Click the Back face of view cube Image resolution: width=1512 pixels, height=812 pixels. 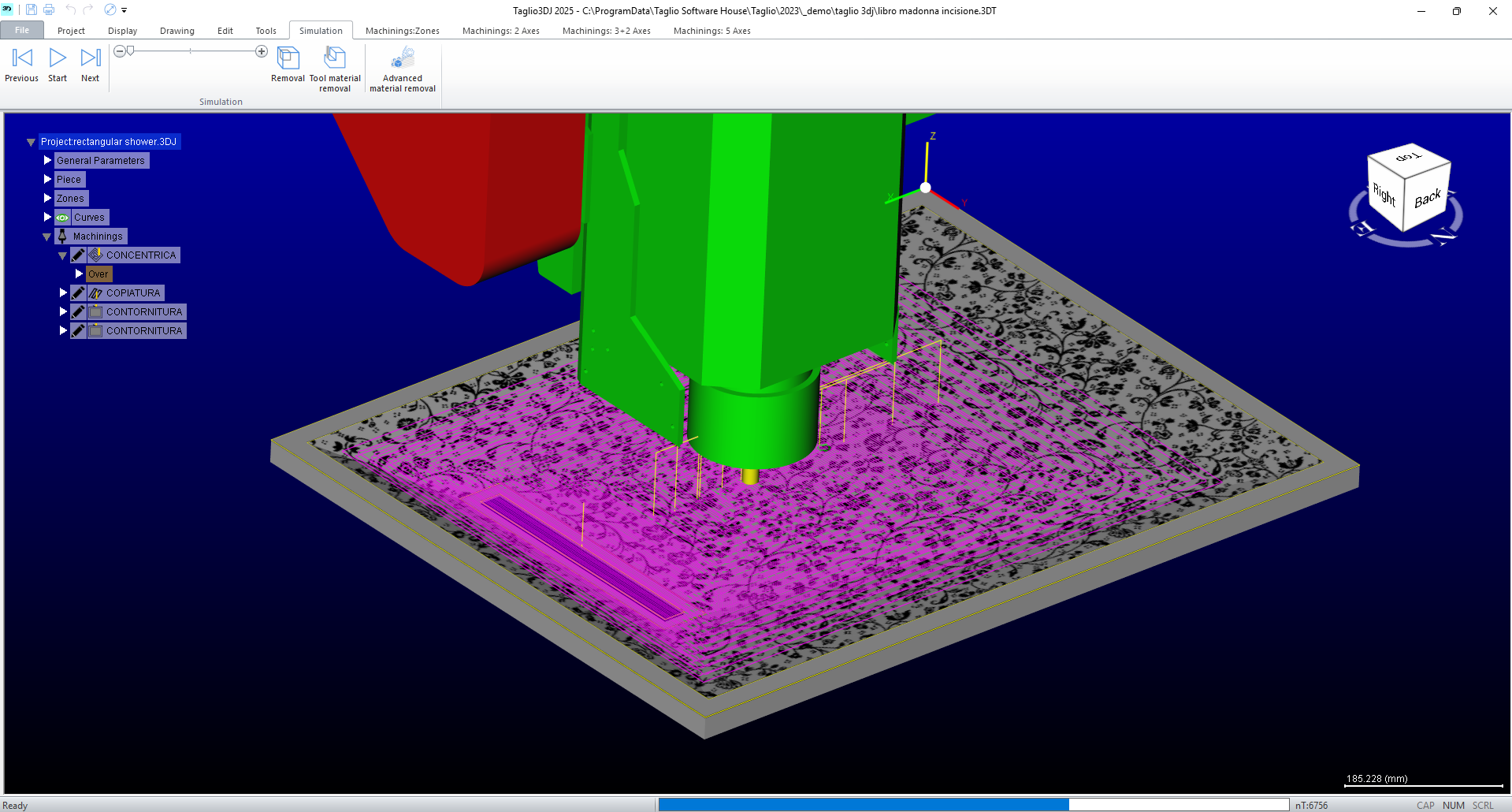pyautogui.click(x=1427, y=199)
